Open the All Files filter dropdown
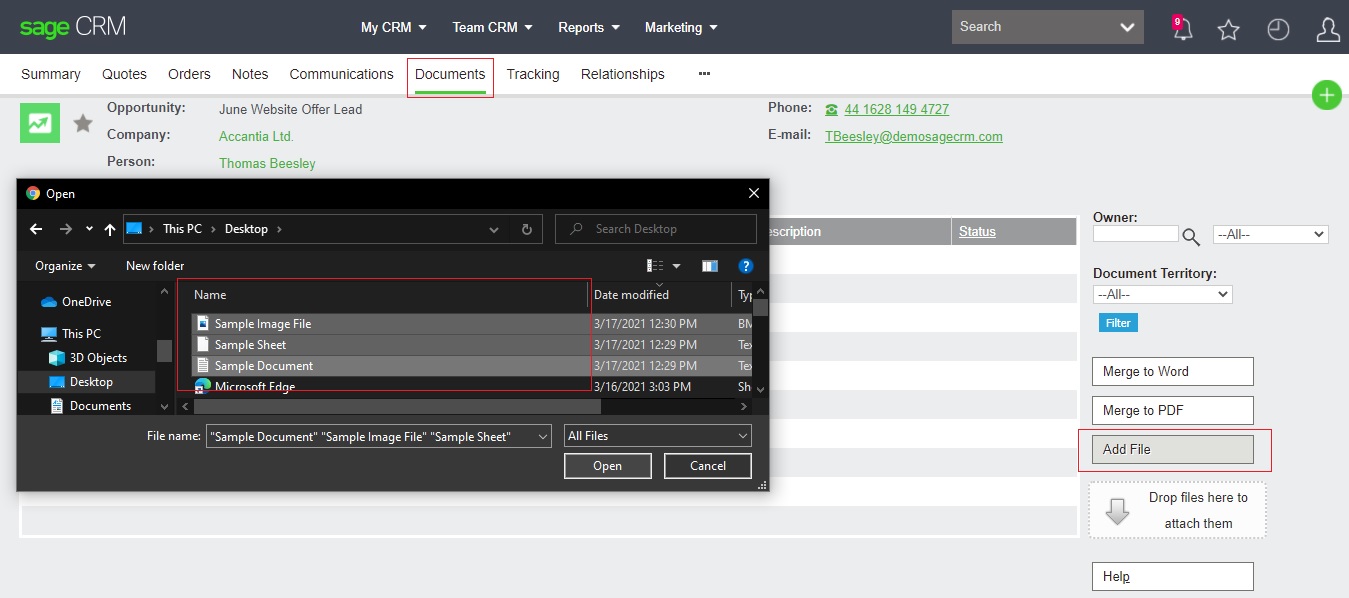The width and height of the screenshot is (1349, 598). pos(657,435)
